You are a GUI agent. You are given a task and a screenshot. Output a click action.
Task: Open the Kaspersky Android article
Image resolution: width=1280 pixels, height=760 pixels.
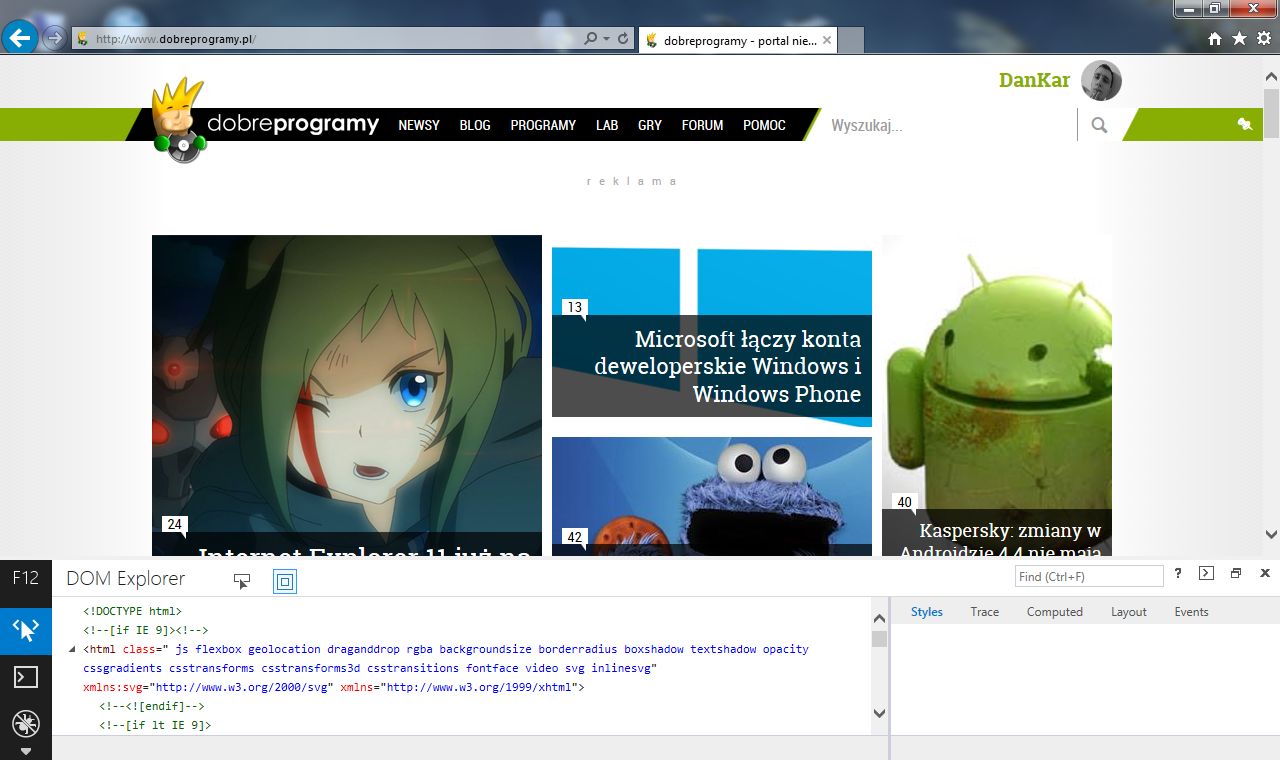997,395
